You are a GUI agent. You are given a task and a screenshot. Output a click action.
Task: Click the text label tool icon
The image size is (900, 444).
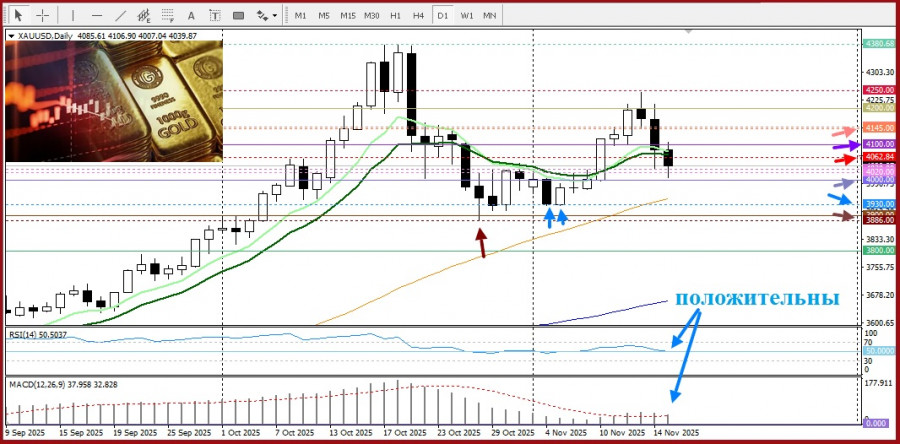215,16
